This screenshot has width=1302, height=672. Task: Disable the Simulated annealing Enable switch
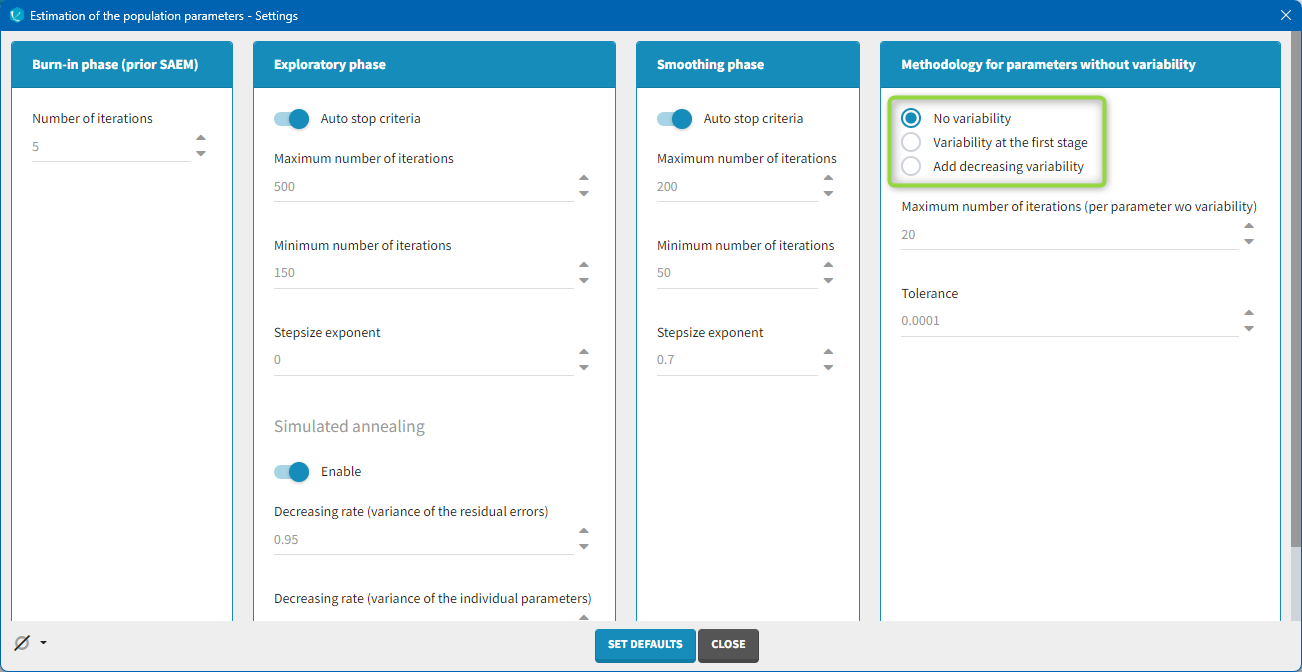point(292,472)
